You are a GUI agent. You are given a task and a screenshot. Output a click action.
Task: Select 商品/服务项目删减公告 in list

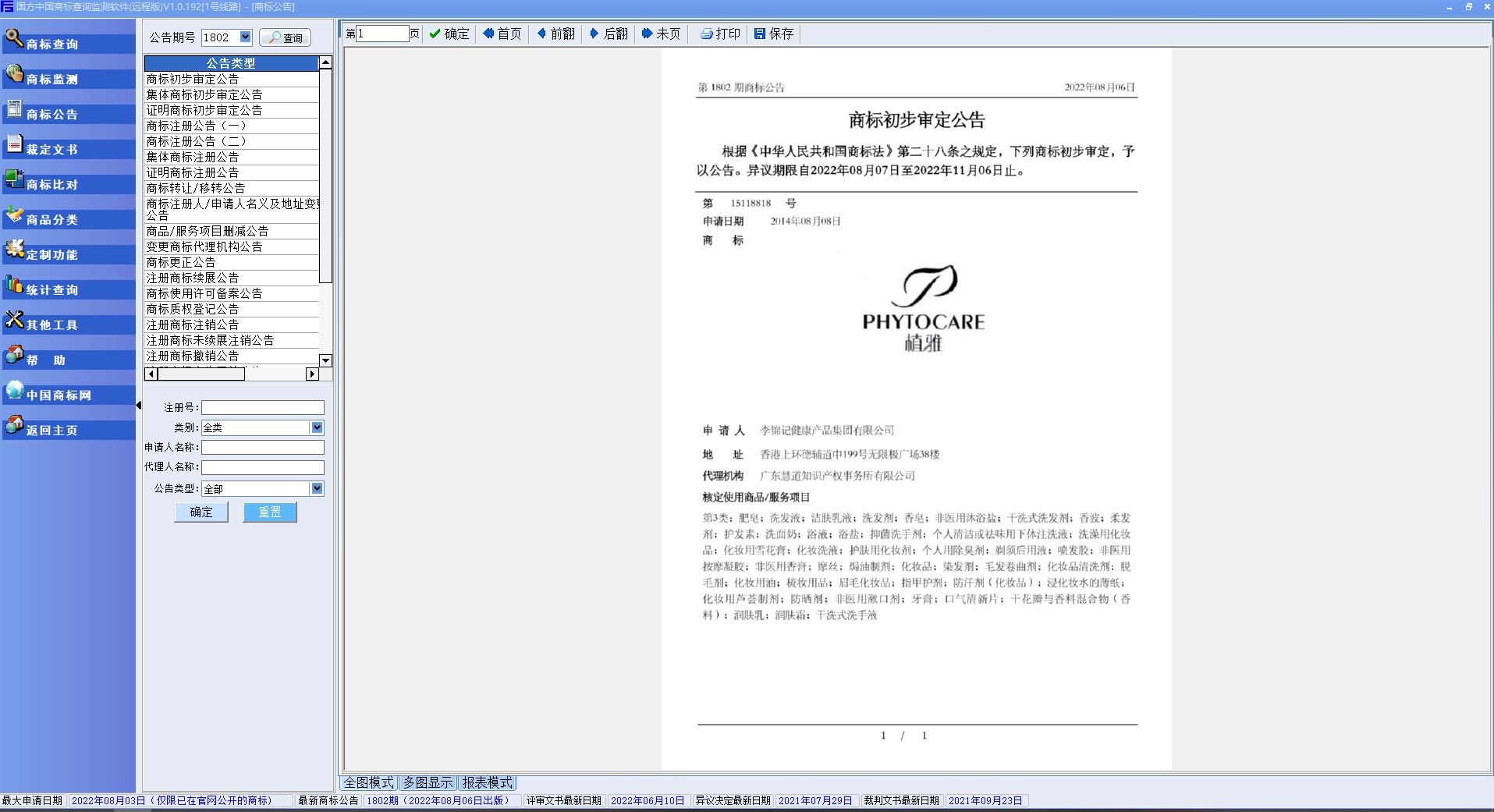point(232,231)
